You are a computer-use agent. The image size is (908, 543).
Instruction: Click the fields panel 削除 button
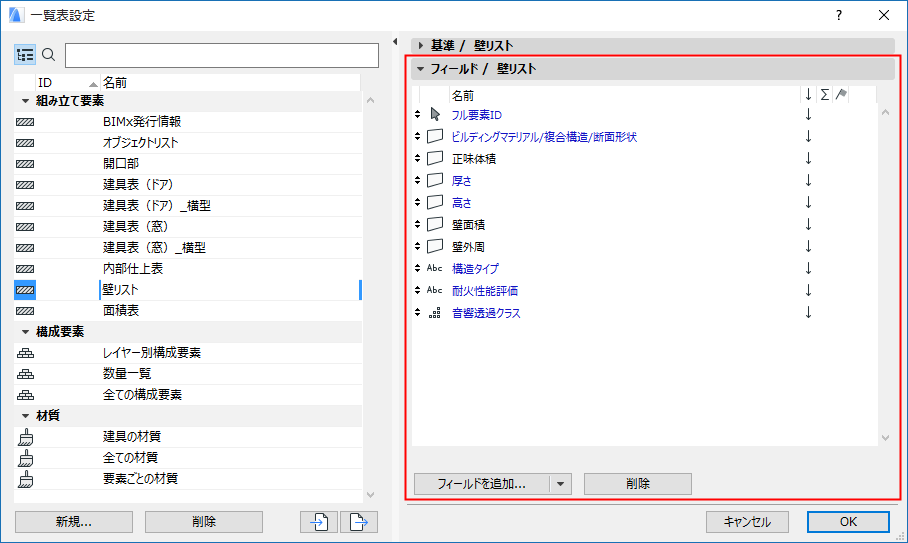[638, 484]
